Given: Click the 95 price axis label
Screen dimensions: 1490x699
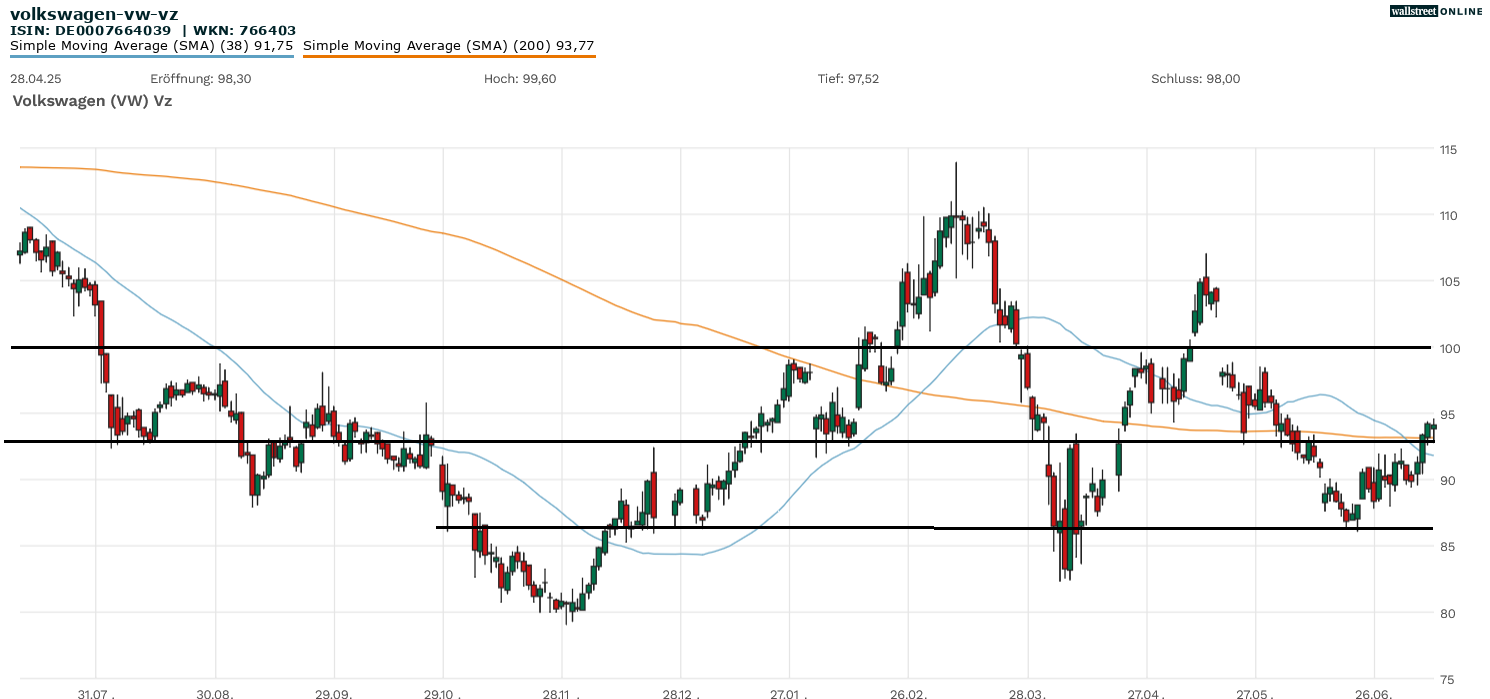Looking at the screenshot, I should [1446, 415].
